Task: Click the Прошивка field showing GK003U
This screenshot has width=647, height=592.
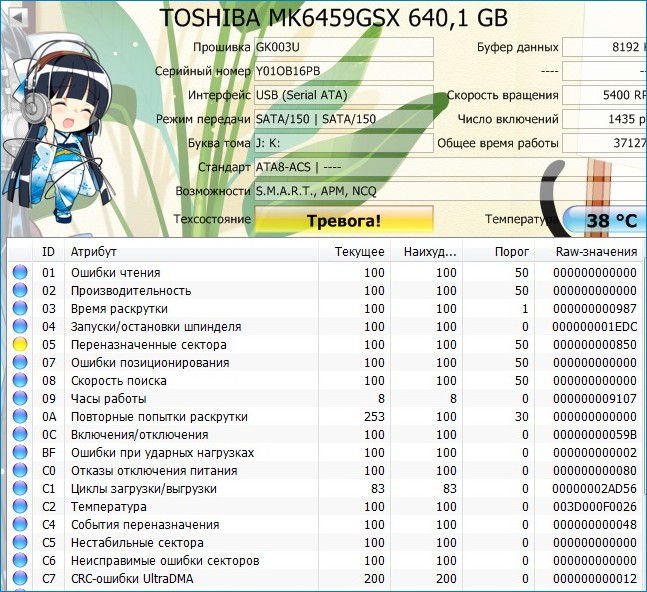Action: [x=344, y=47]
